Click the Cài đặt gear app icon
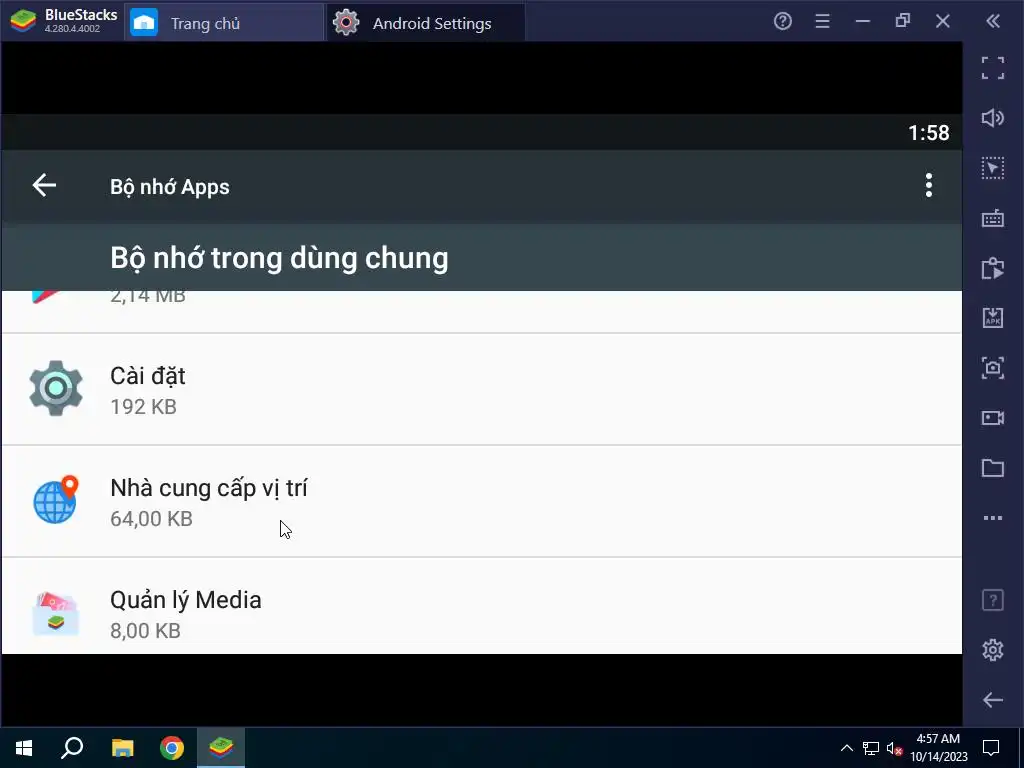Image resolution: width=1024 pixels, height=768 pixels. point(56,389)
